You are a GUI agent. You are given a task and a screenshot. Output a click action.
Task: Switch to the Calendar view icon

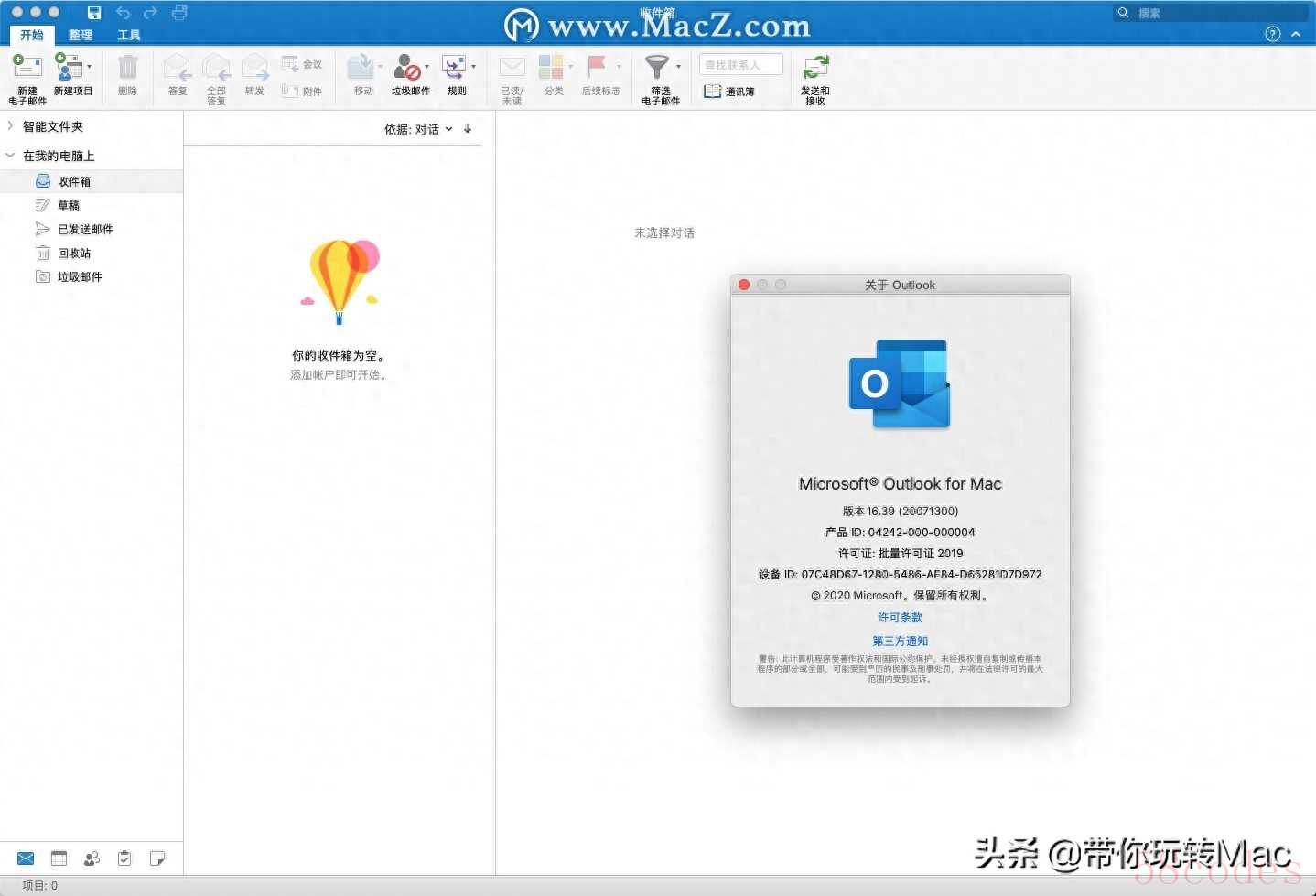[x=59, y=858]
